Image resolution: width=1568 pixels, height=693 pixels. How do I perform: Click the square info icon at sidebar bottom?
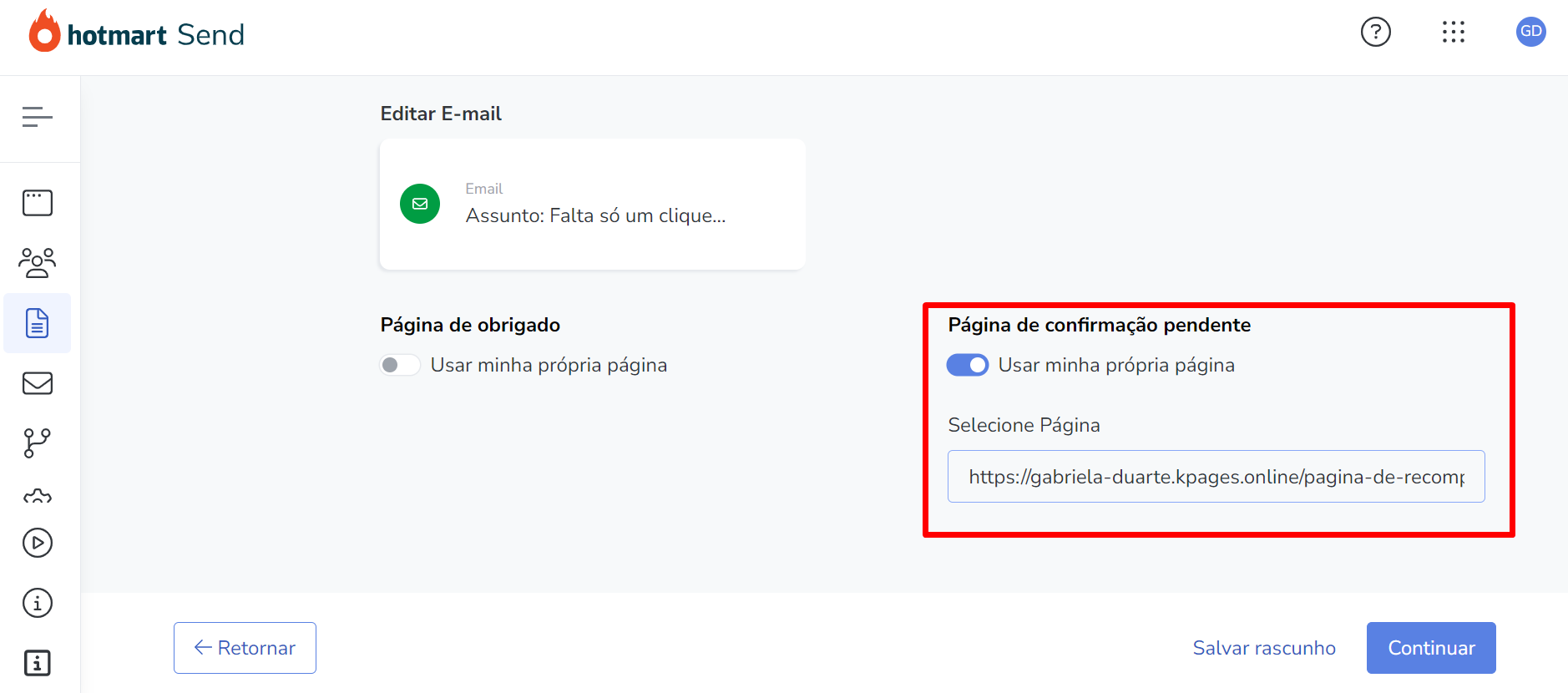(x=38, y=663)
